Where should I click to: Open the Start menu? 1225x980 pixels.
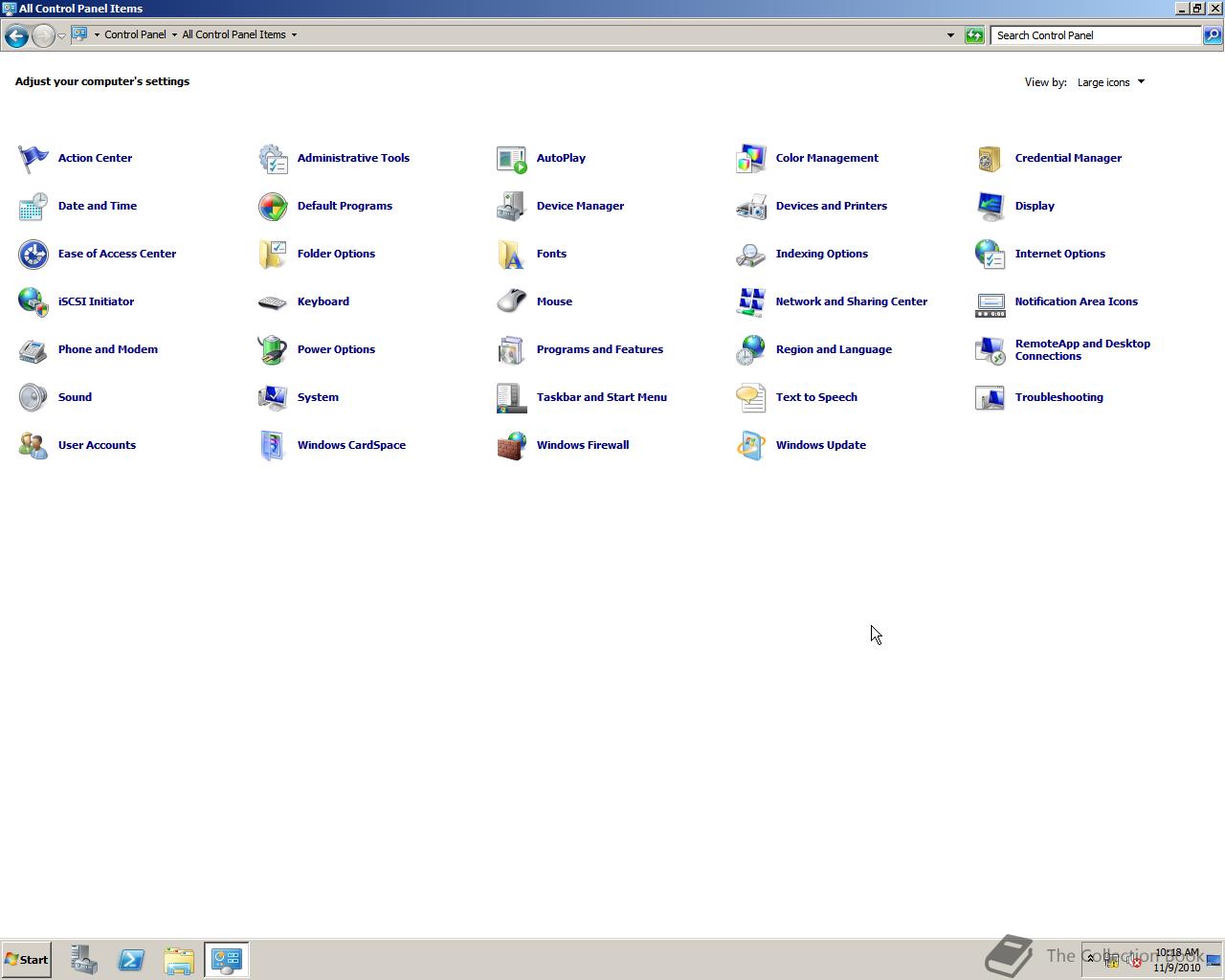[x=27, y=959]
